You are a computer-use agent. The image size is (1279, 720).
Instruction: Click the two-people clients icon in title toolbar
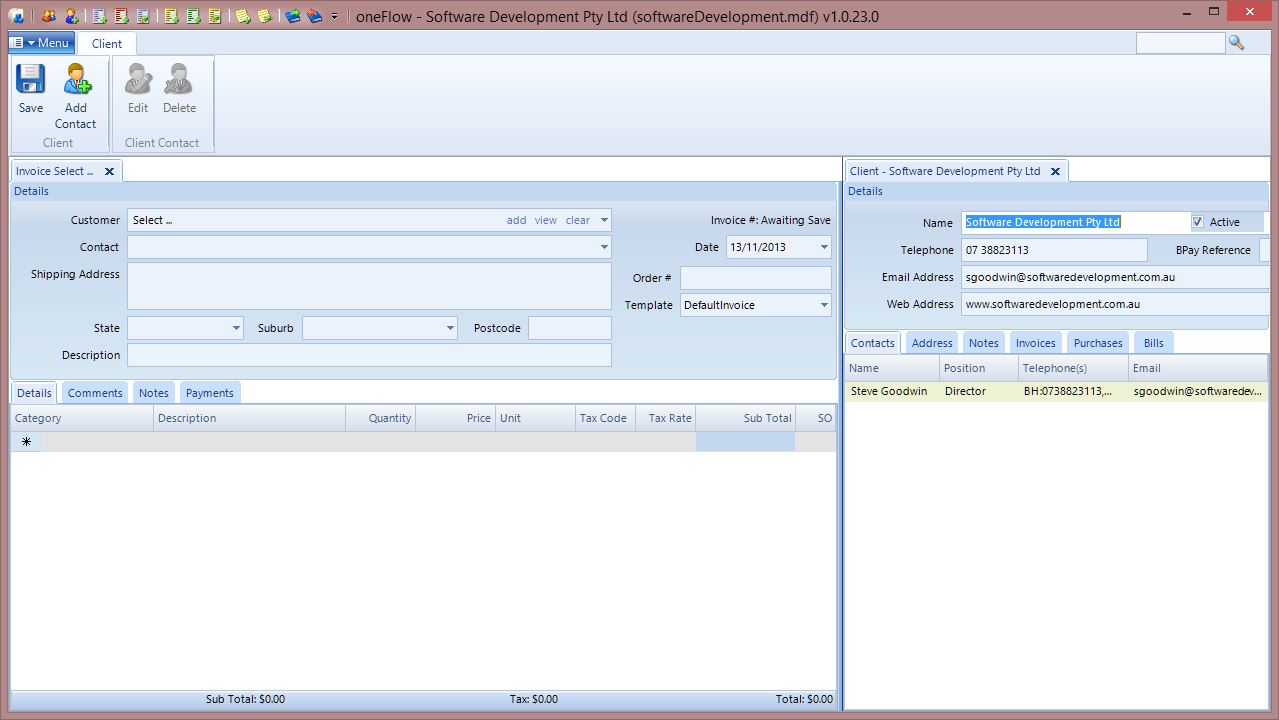click(x=48, y=16)
